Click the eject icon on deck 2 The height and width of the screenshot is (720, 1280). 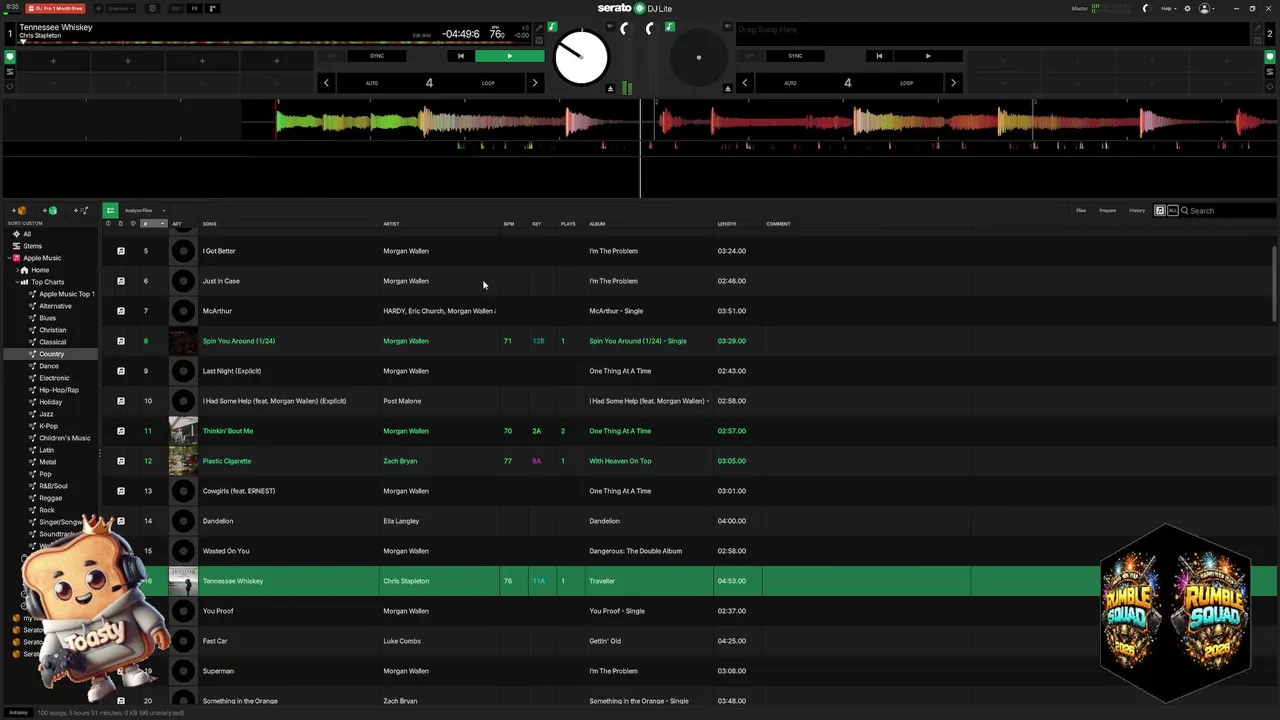coord(728,88)
